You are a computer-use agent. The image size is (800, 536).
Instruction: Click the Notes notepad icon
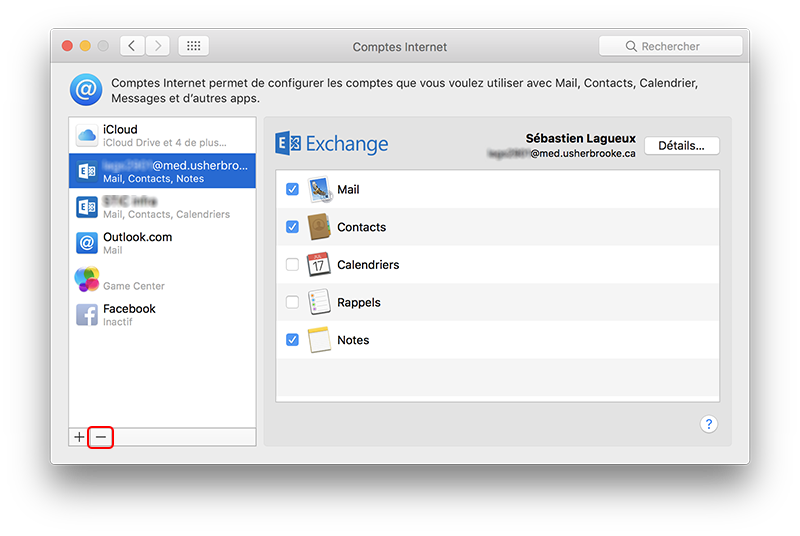point(319,340)
